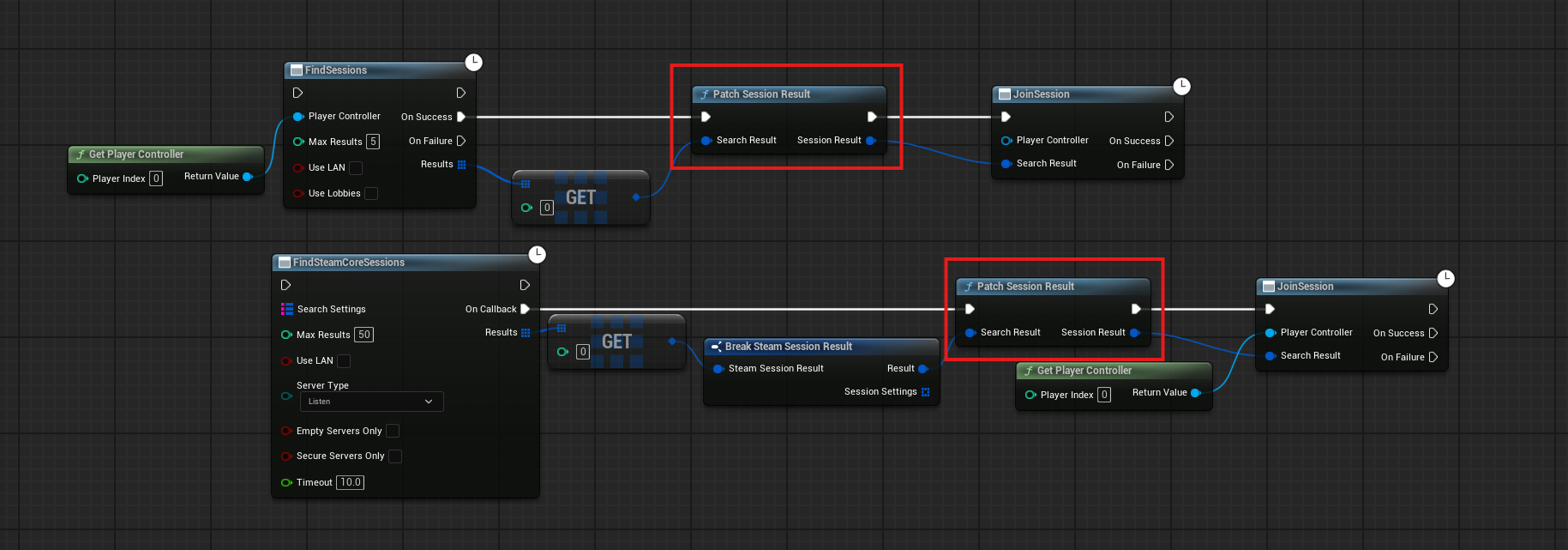Click the Search Settings struct pin

click(286, 309)
